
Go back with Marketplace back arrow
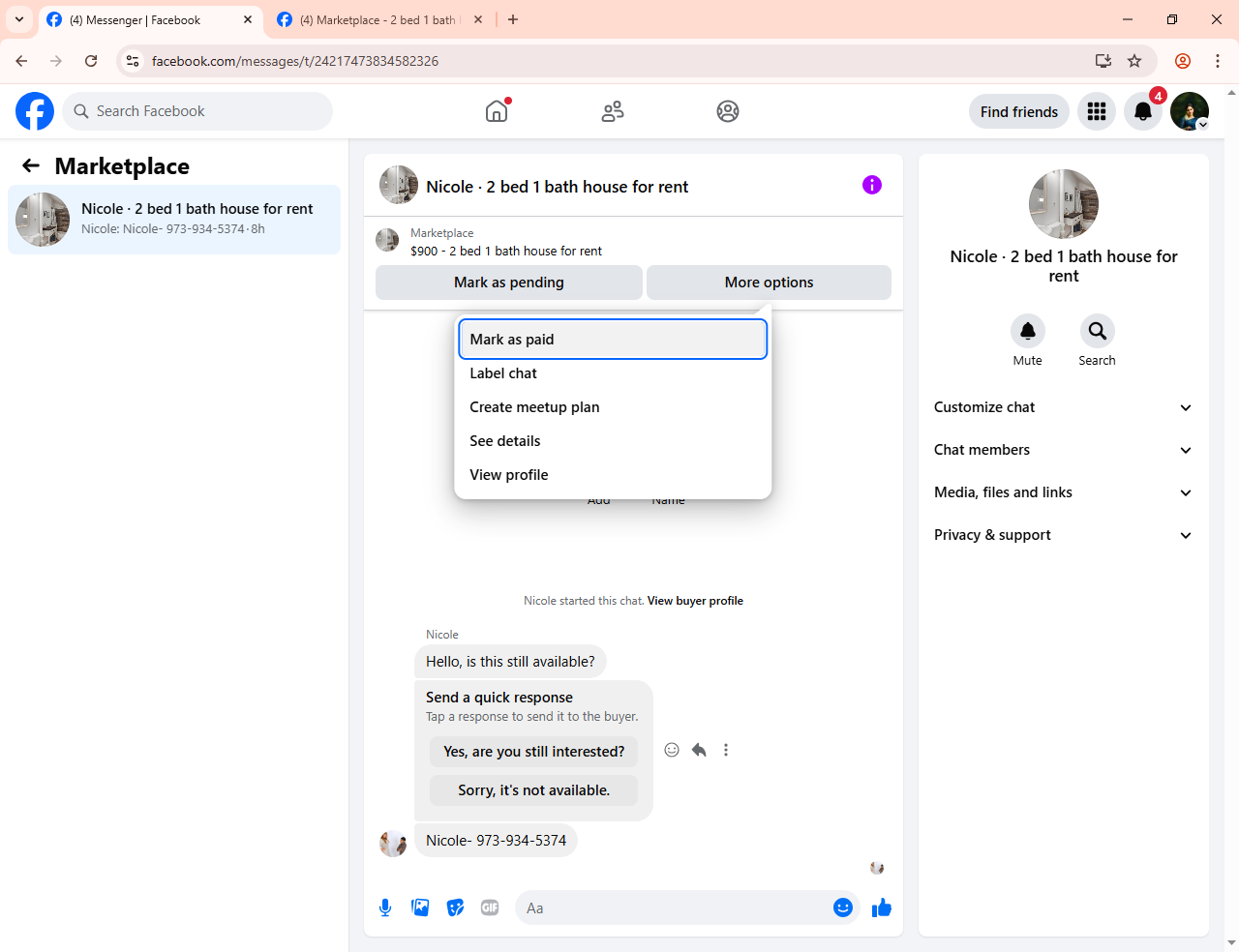[x=31, y=166]
